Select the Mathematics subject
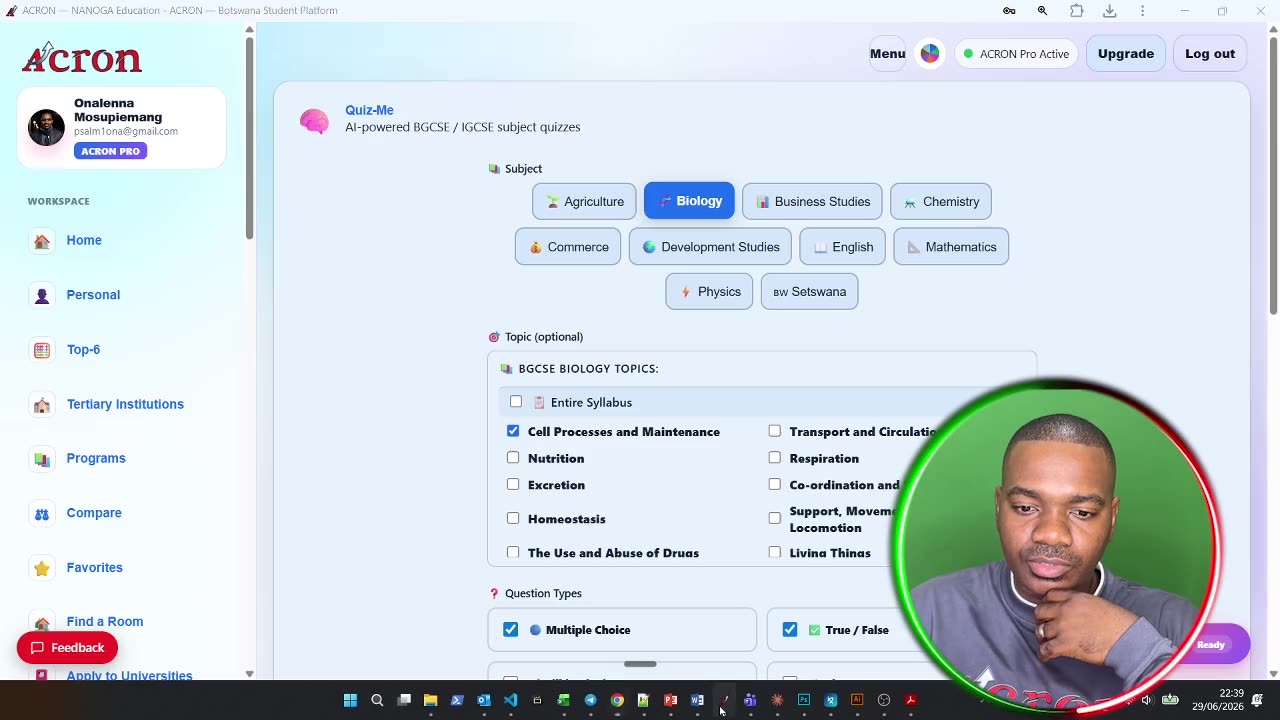This screenshot has width=1280, height=720. [x=951, y=247]
